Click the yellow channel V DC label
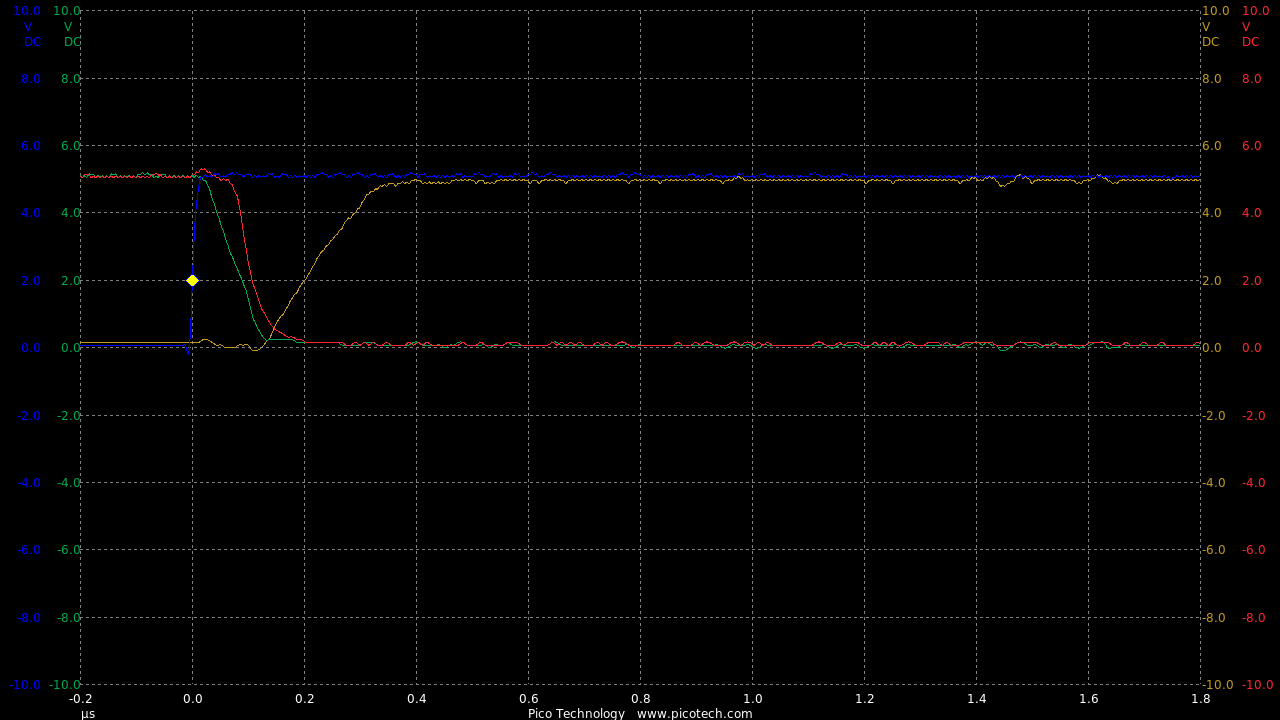The width and height of the screenshot is (1280, 720). (x=1210, y=34)
